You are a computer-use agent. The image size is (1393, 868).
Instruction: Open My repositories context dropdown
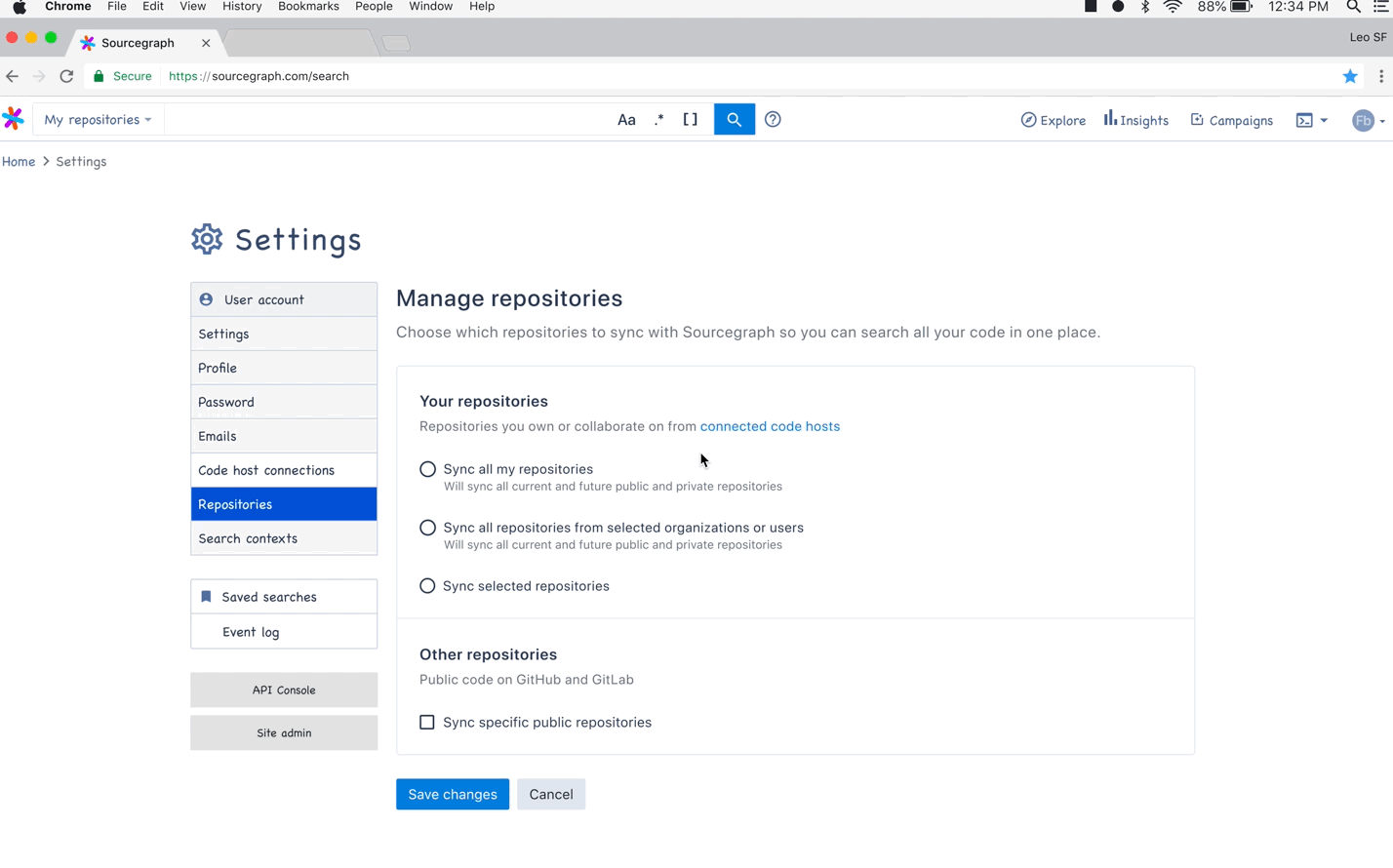pyautogui.click(x=98, y=120)
